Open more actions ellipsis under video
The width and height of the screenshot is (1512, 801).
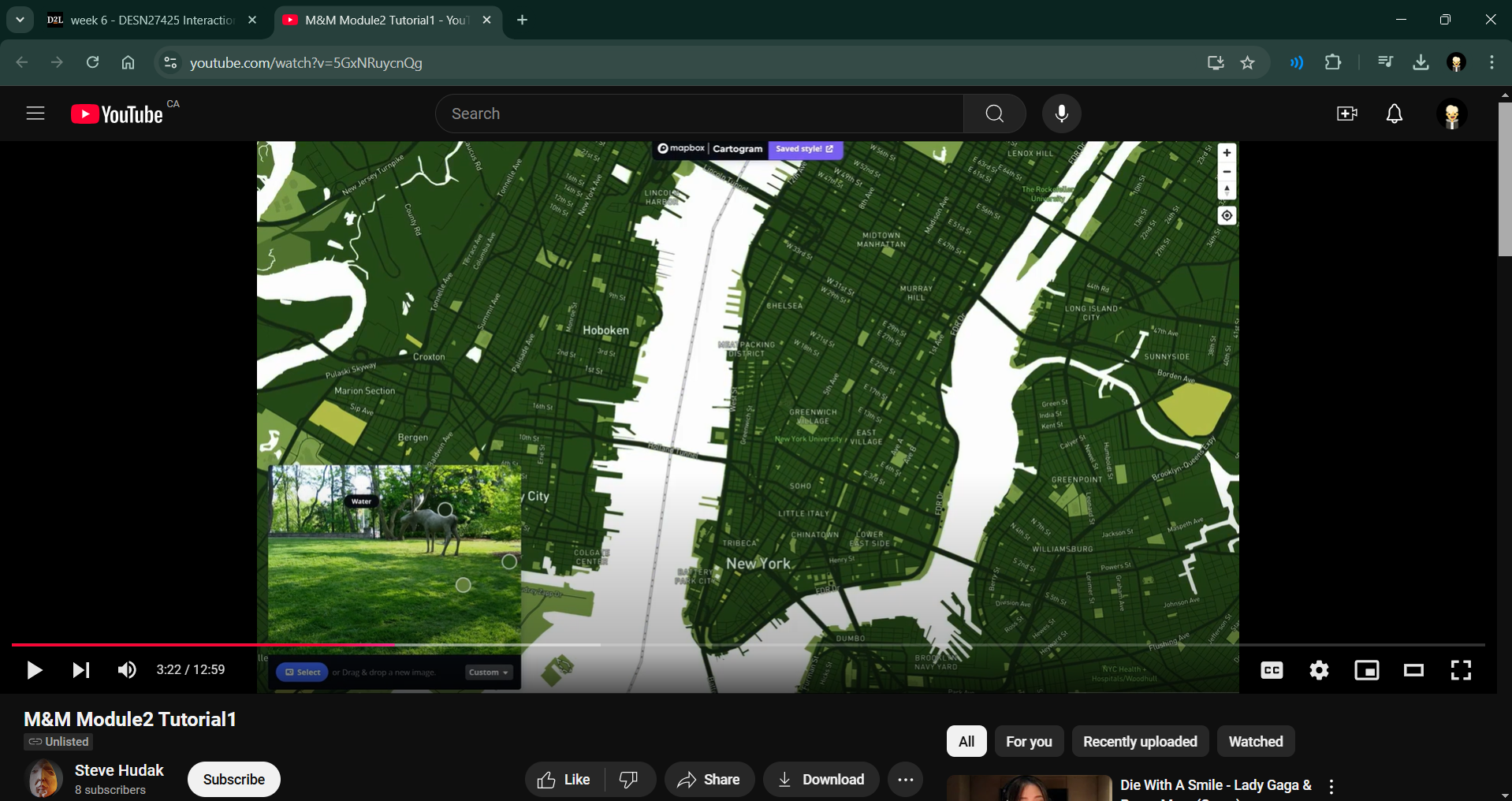pos(905,780)
